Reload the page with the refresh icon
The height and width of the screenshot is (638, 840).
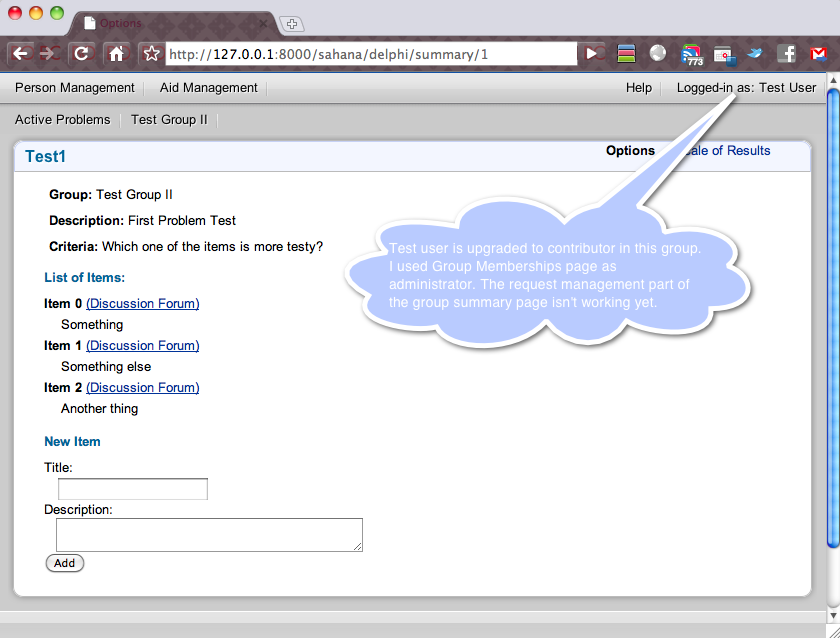click(83, 53)
